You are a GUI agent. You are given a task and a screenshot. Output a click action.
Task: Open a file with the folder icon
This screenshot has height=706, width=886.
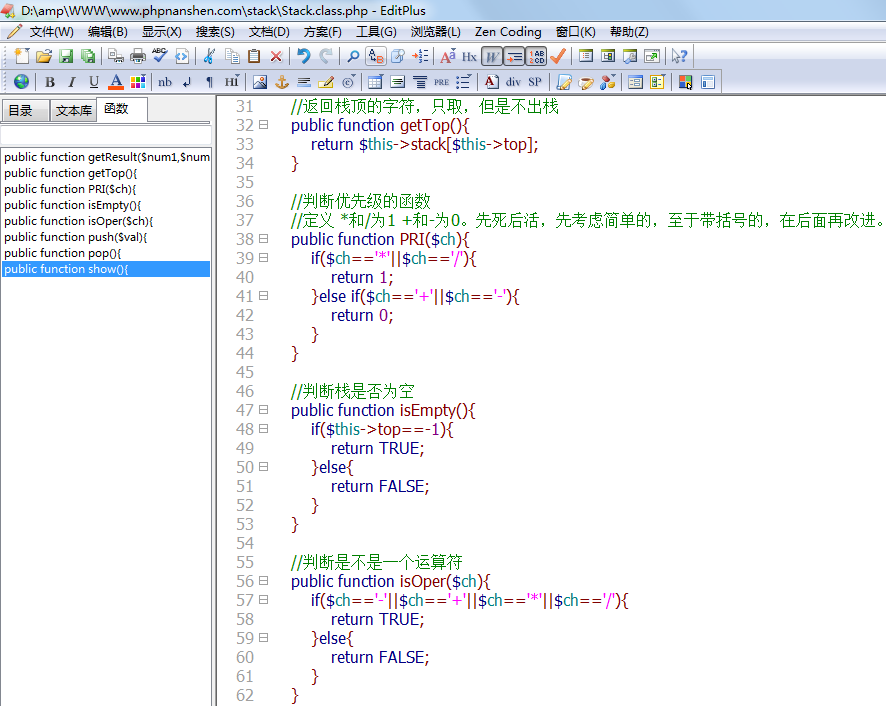point(44,56)
